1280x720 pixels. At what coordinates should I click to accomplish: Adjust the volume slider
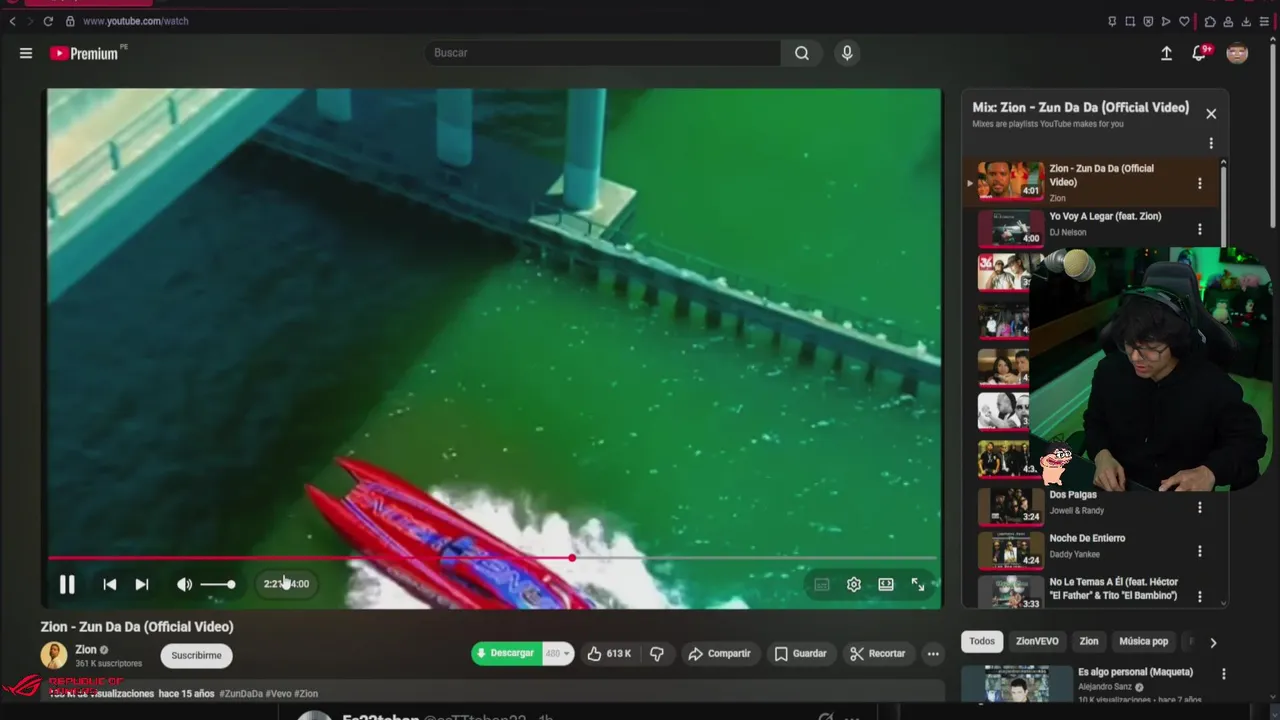pos(218,585)
